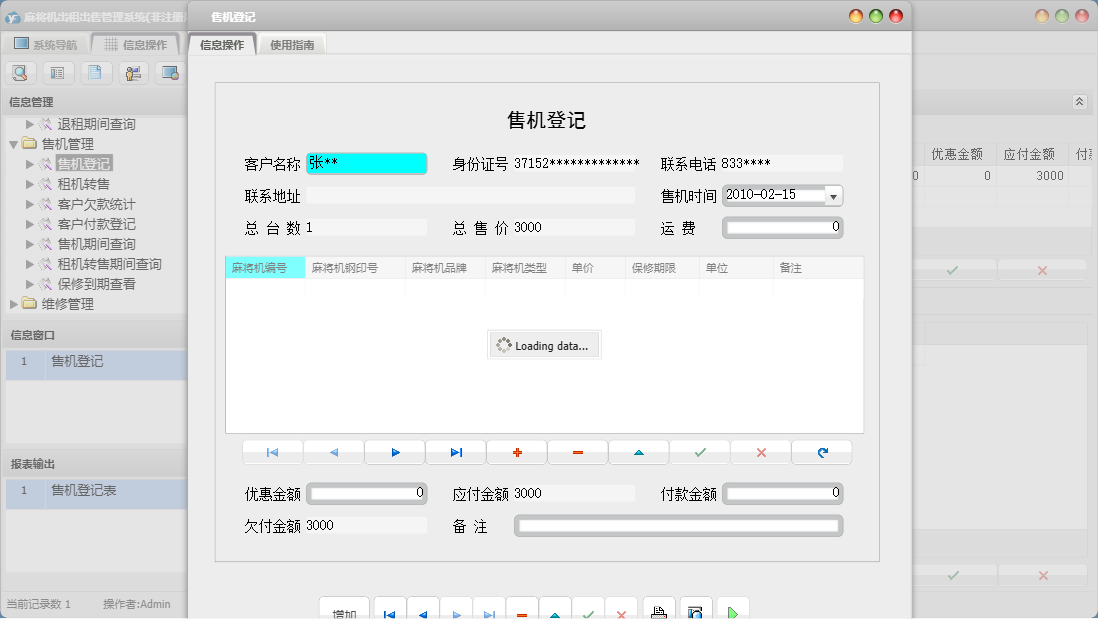
Task: Switch to the 使用指南 tab
Action: pyautogui.click(x=291, y=43)
